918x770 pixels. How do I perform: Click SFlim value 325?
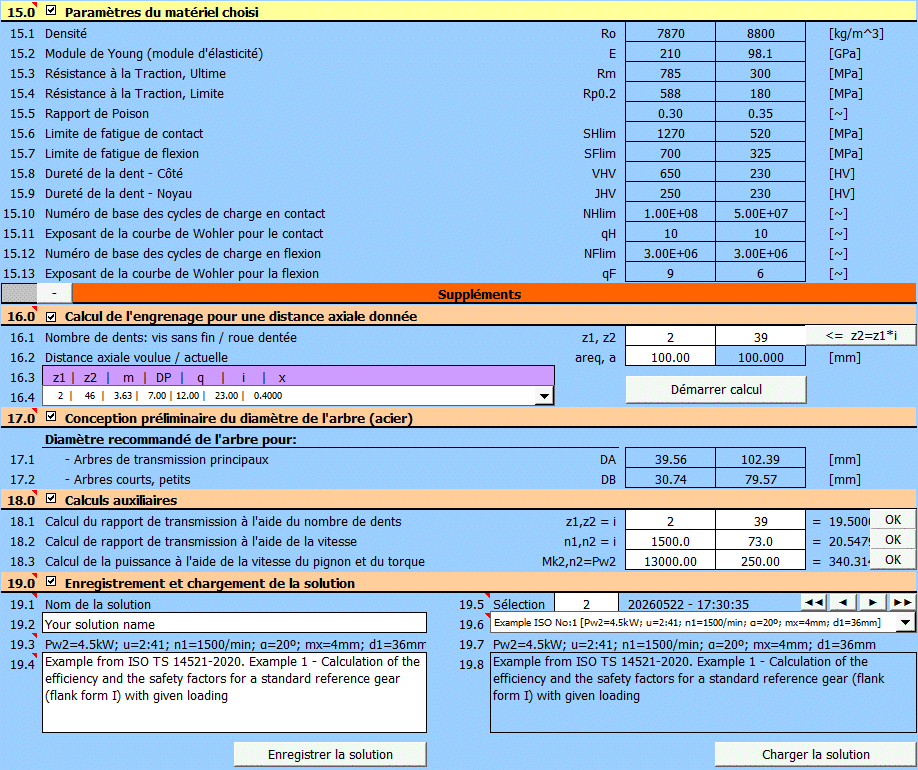tap(761, 153)
